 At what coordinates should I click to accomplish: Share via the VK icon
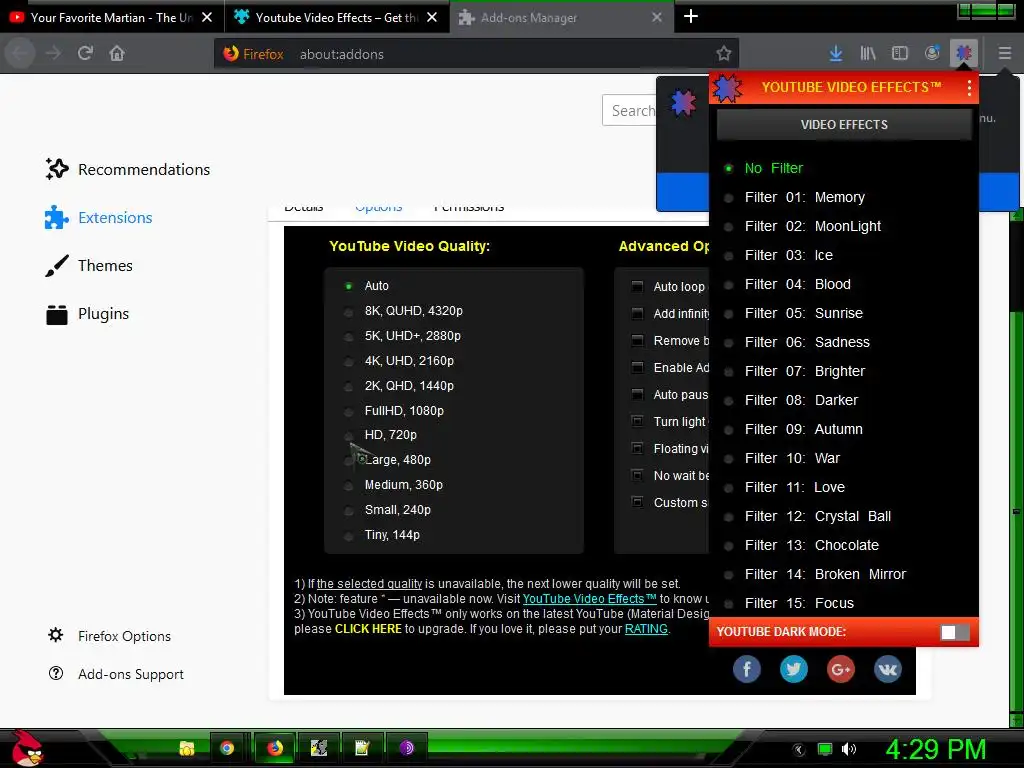pyautogui.click(x=888, y=669)
